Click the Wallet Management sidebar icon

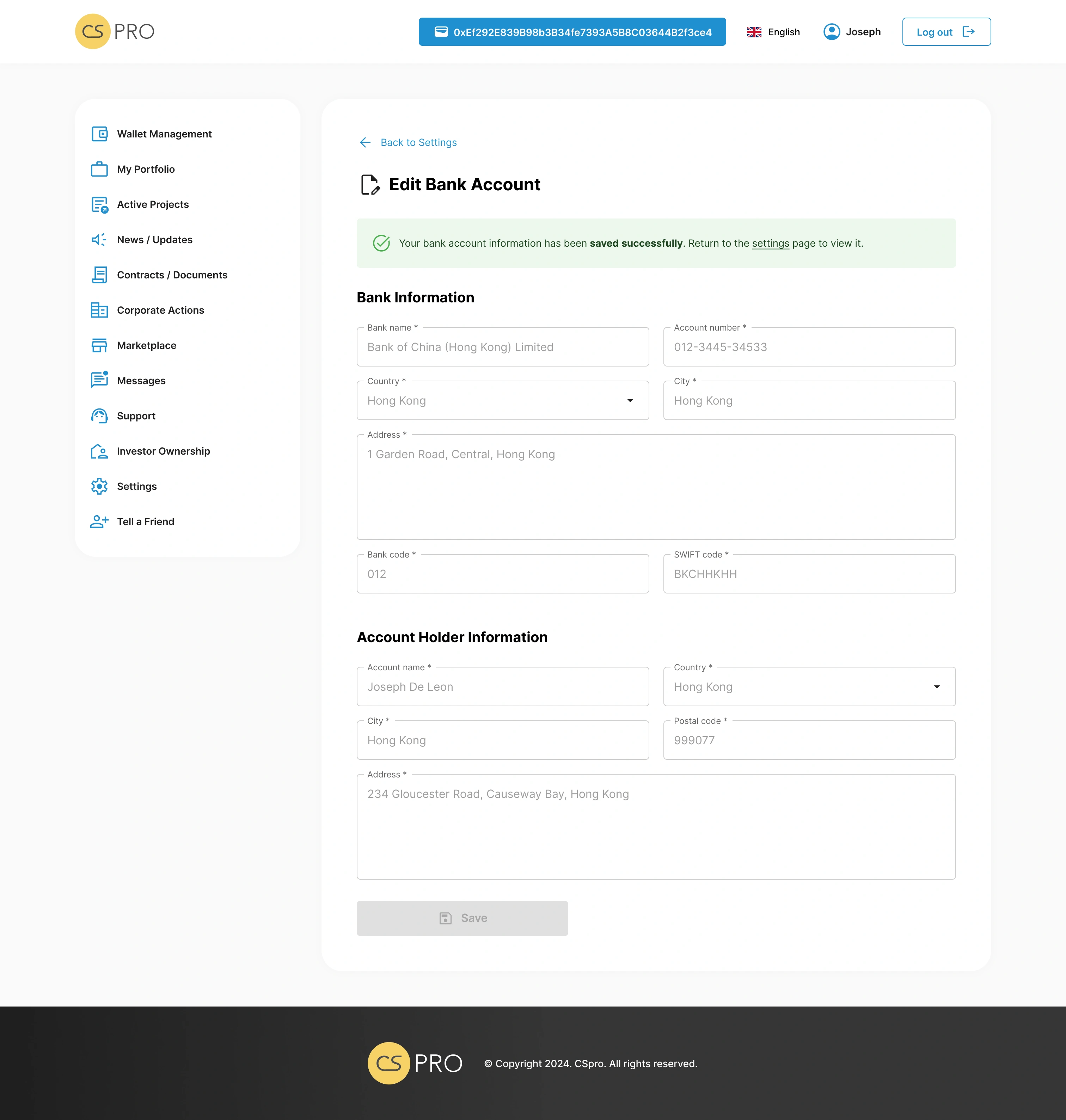(99, 134)
